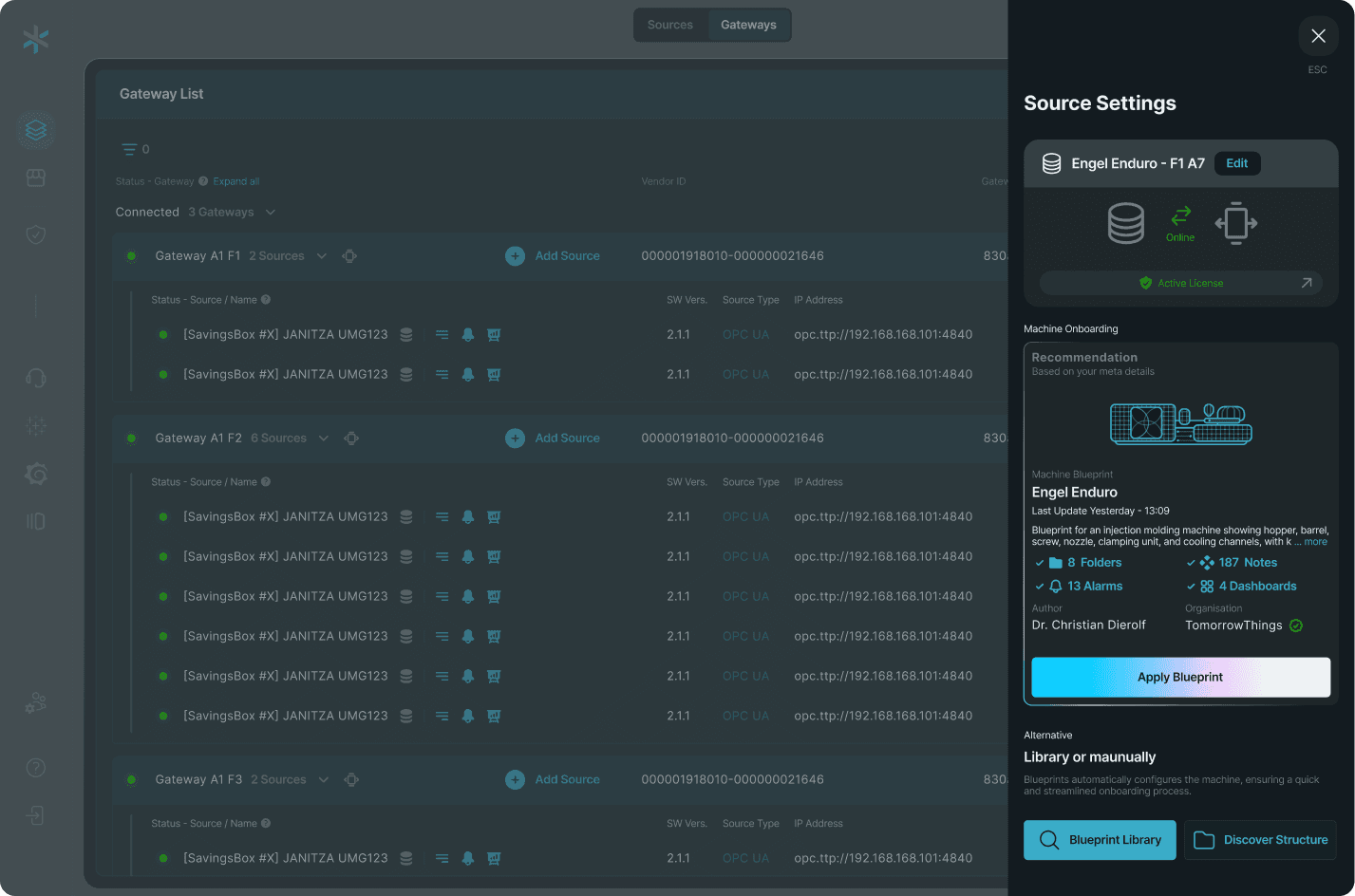Viewport: 1355px width, 896px height.
Task: Click the crosshair icon beside Gateway A1 F1
Action: [x=349, y=256]
